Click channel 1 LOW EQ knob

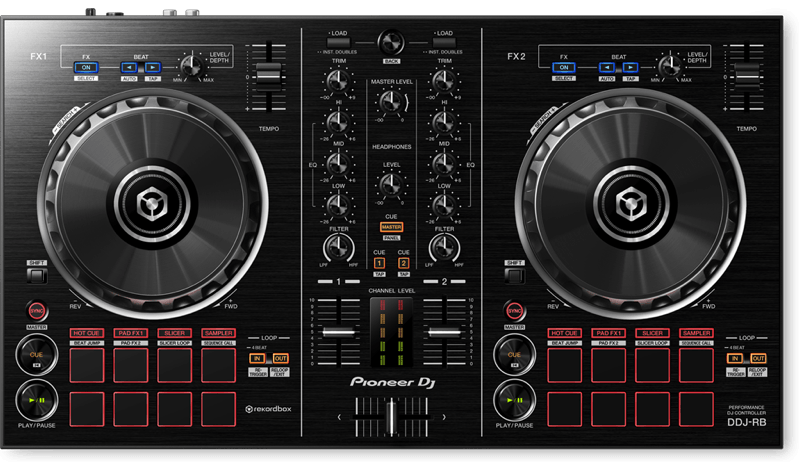point(338,206)
